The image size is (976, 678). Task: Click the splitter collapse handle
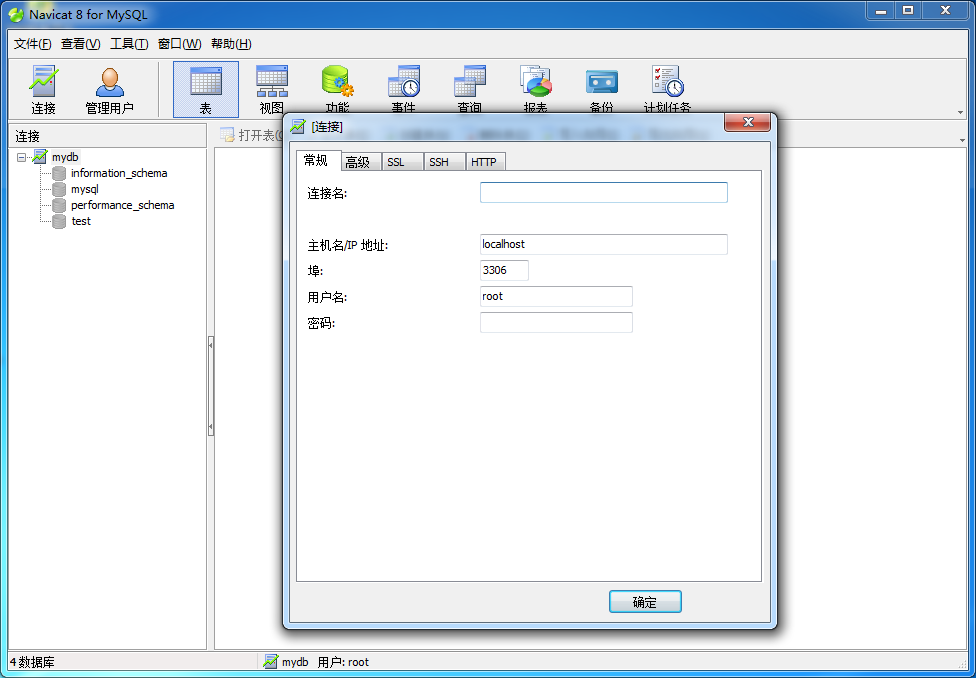pos(210,386)
